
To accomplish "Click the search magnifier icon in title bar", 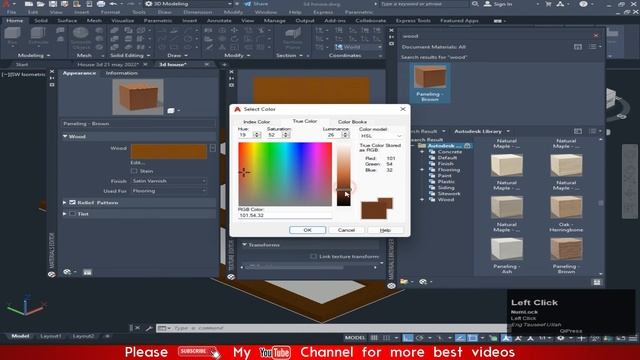I will pos(475,4).
